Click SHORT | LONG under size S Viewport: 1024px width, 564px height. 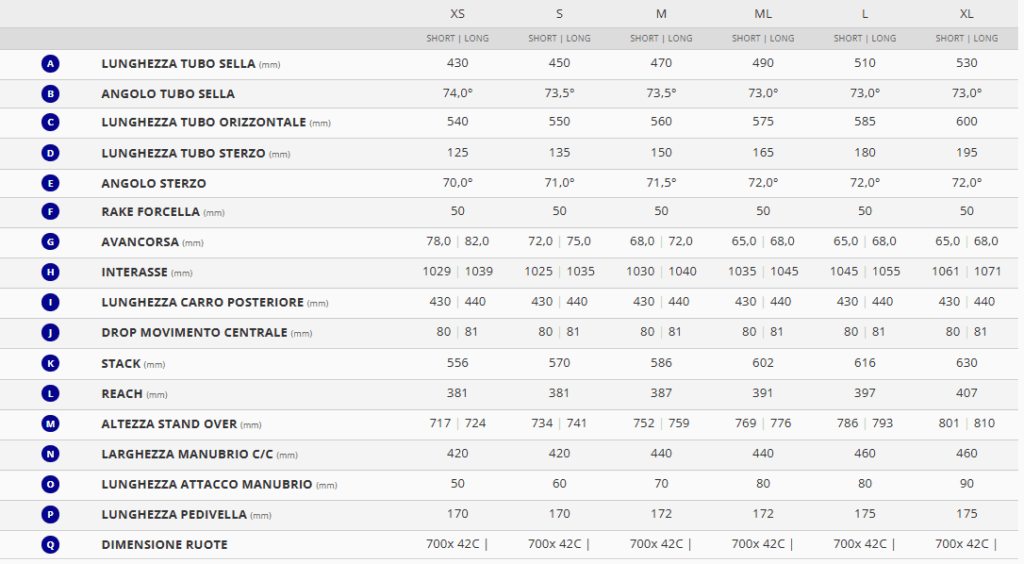tap(559, 39)
